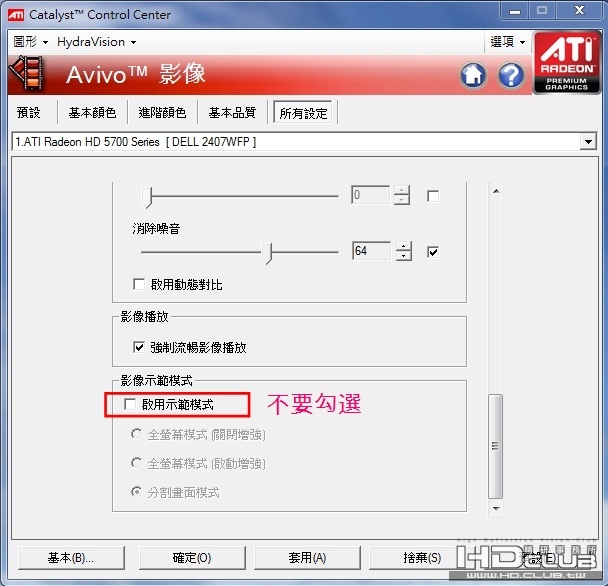Viewport: 608px width, 586px height.
Task: Click the down spinner beside value 0
Action: [x=402, y=200]
